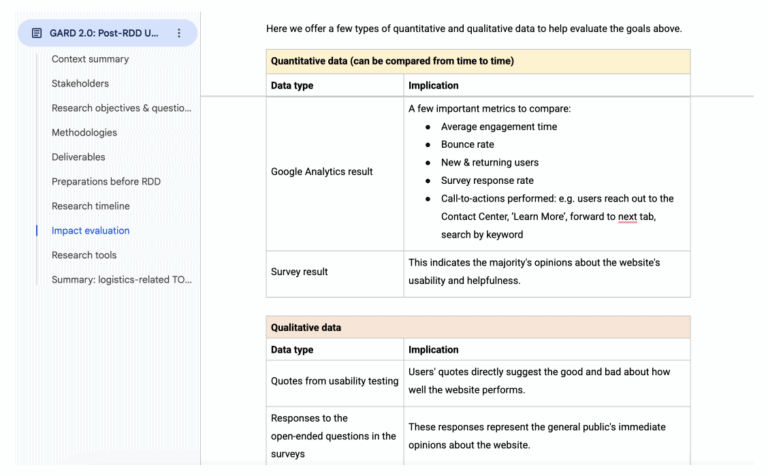Screen dimensions: 768x476
Task: Go to Deliverables outline entry
Action: 78,157
